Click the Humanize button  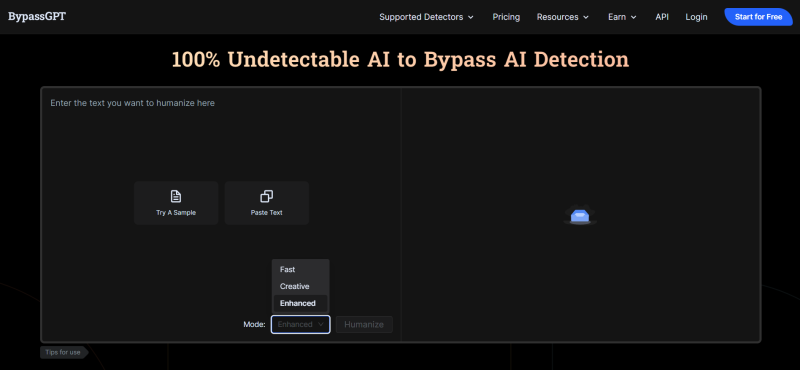pos(364,324)
